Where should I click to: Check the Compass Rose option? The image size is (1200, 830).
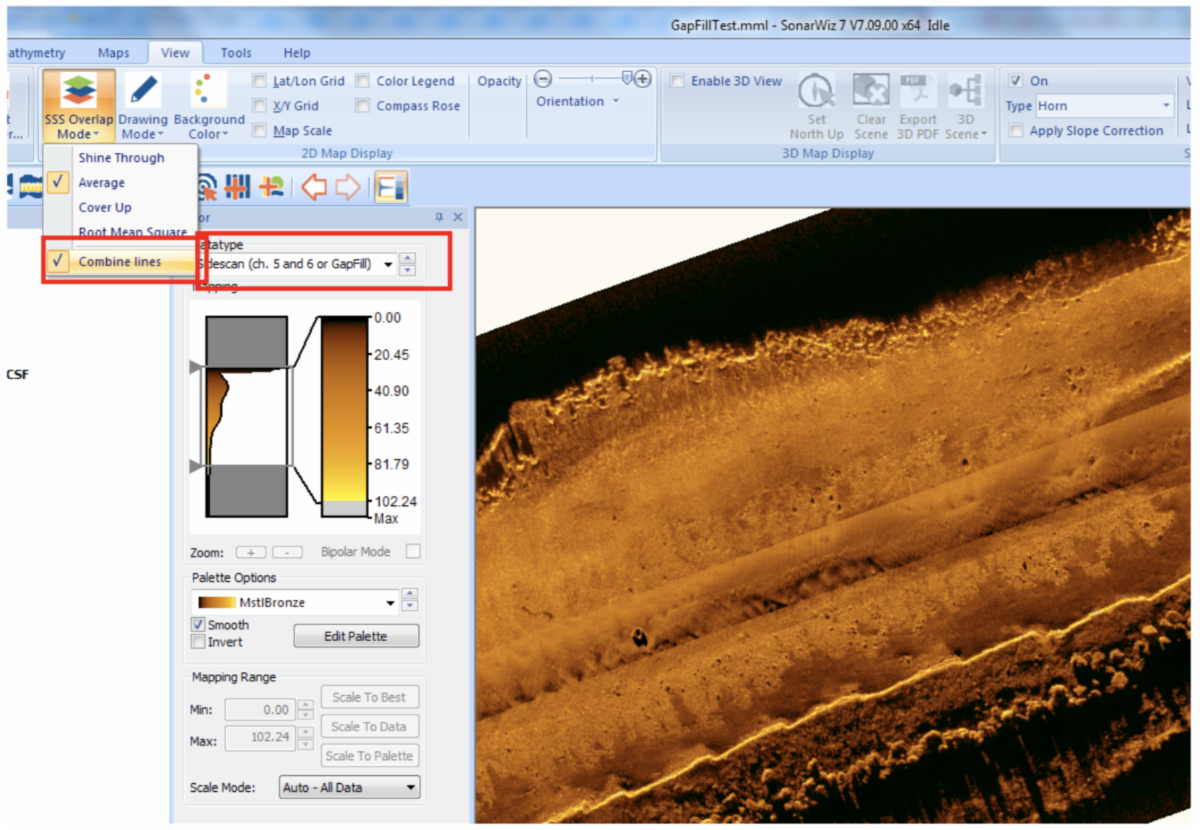coord(363,106)
